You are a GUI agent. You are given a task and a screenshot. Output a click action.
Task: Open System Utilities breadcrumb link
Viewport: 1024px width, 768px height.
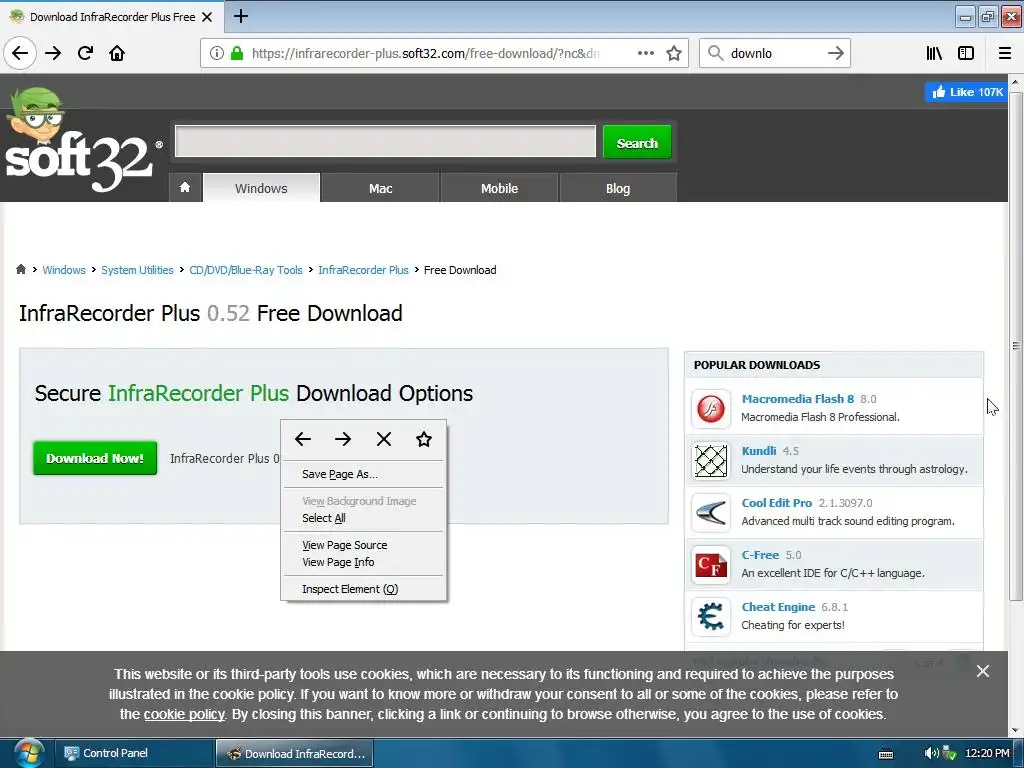[137, 270]
